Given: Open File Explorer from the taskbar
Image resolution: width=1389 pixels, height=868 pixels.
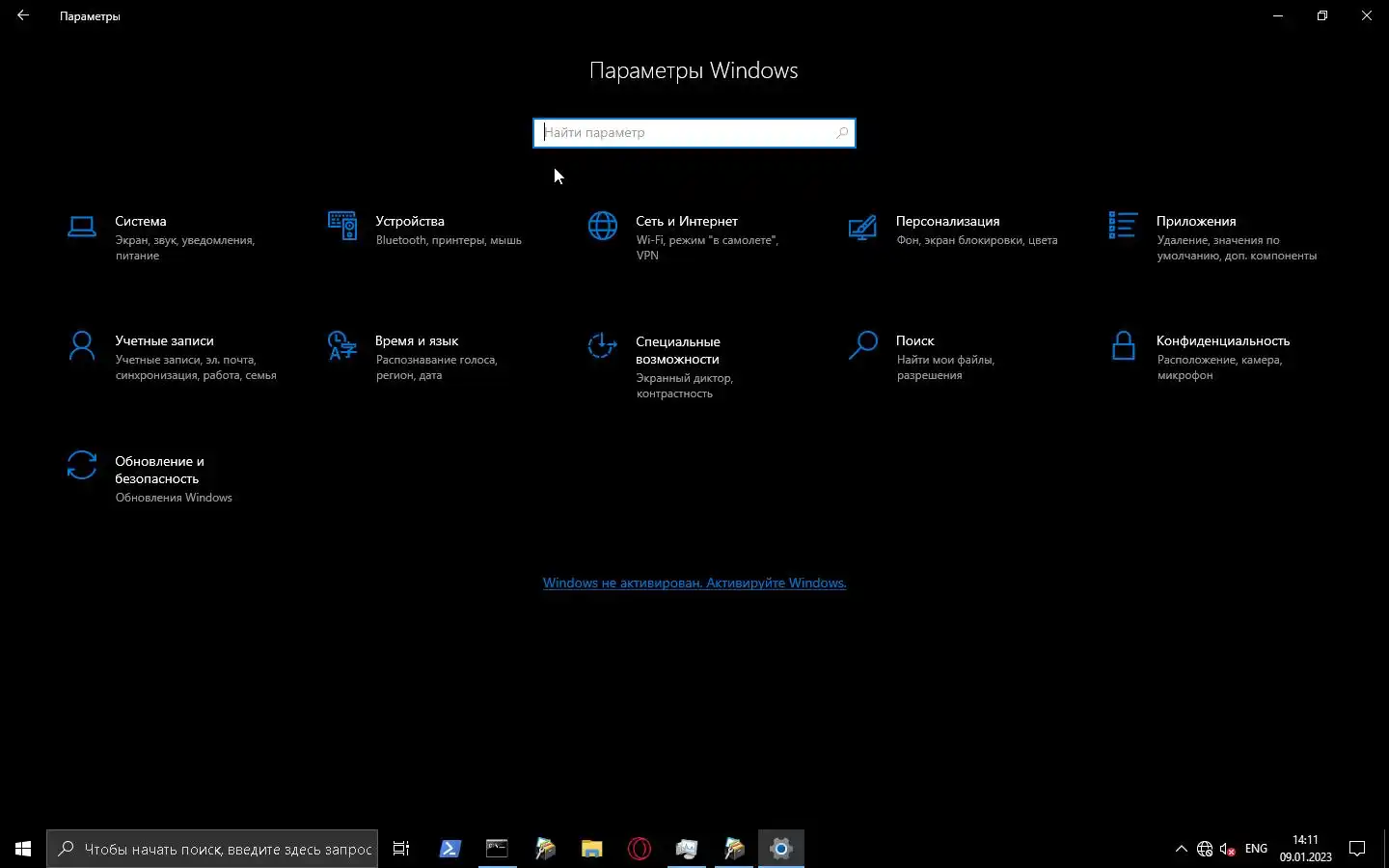Looking at the screenshot, I should click(591, 849).
